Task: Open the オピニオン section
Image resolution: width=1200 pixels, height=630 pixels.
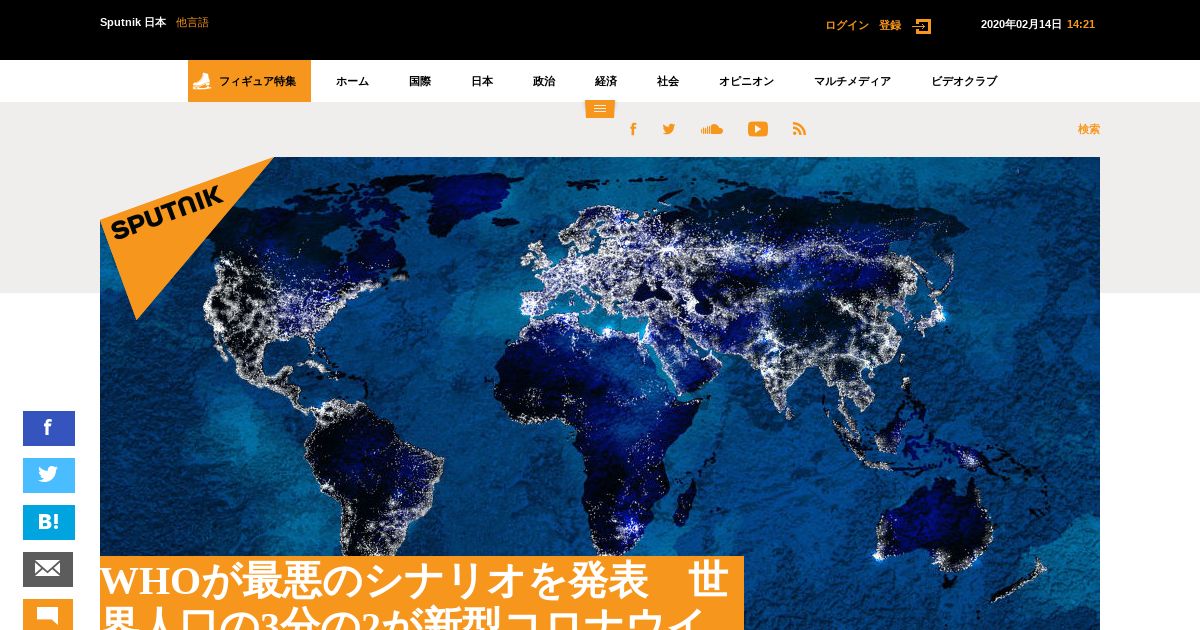Action: tap(746, 81)
